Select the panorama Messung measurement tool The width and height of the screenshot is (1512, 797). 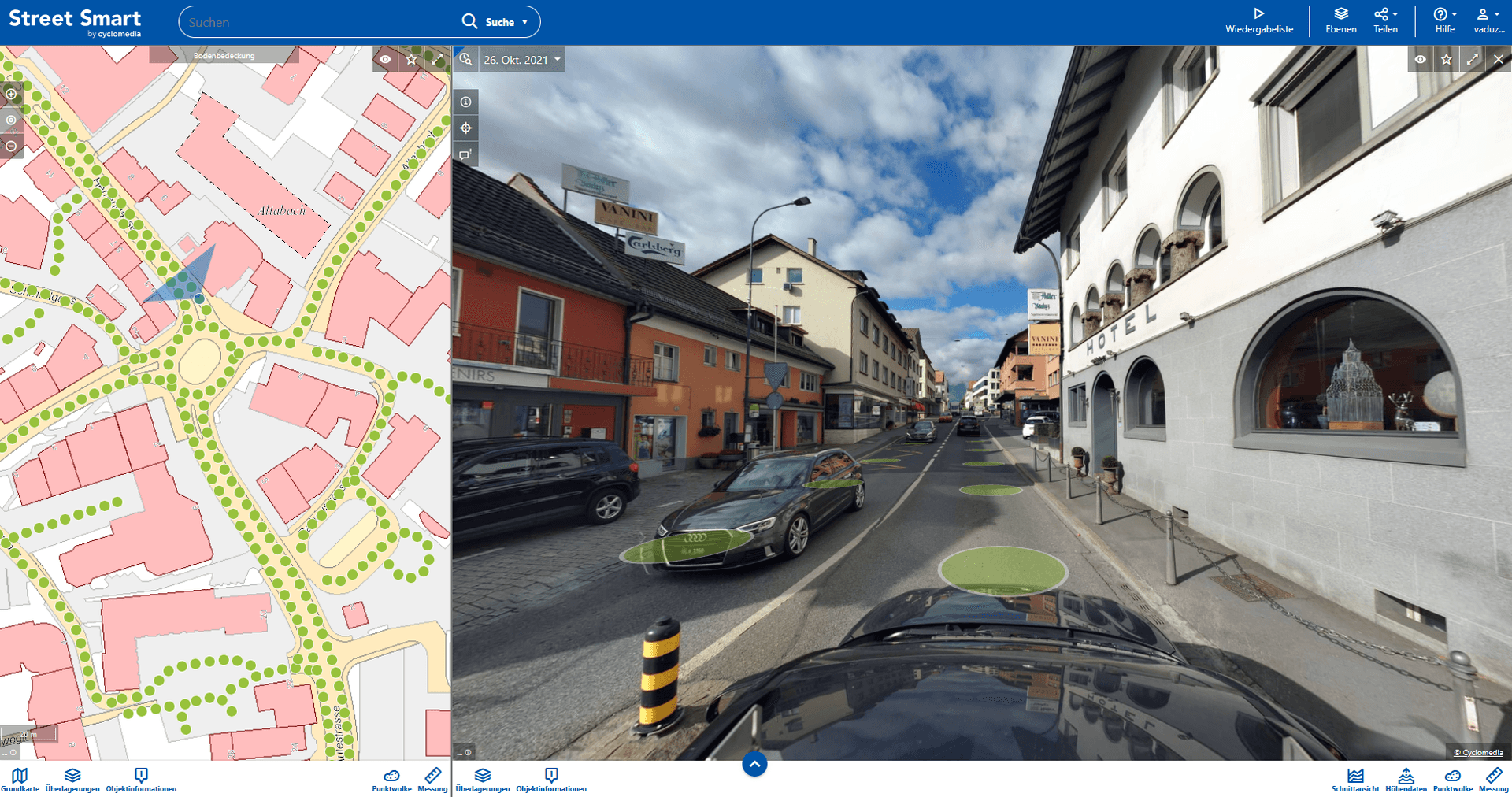click(x=1493, y=779)
